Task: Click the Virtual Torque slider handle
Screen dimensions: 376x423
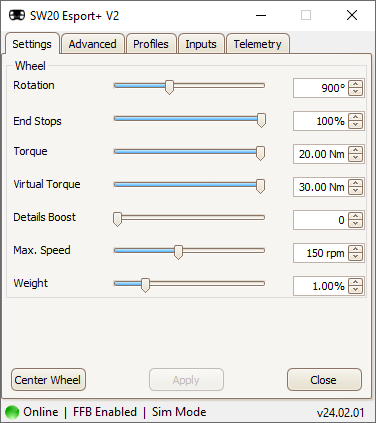Action: (x=260, y=186)
